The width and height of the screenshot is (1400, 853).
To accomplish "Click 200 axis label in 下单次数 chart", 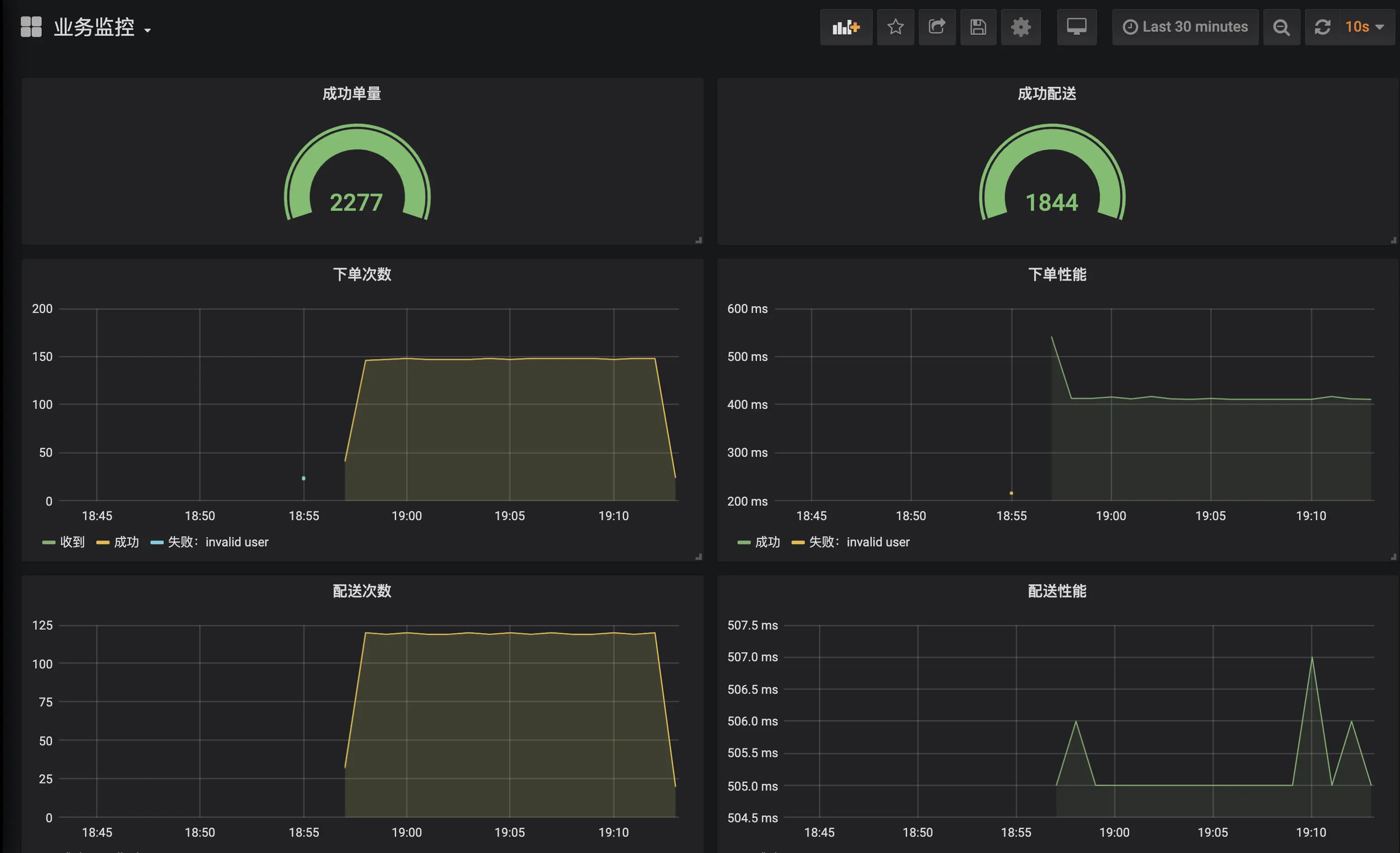I will (42, 308).
